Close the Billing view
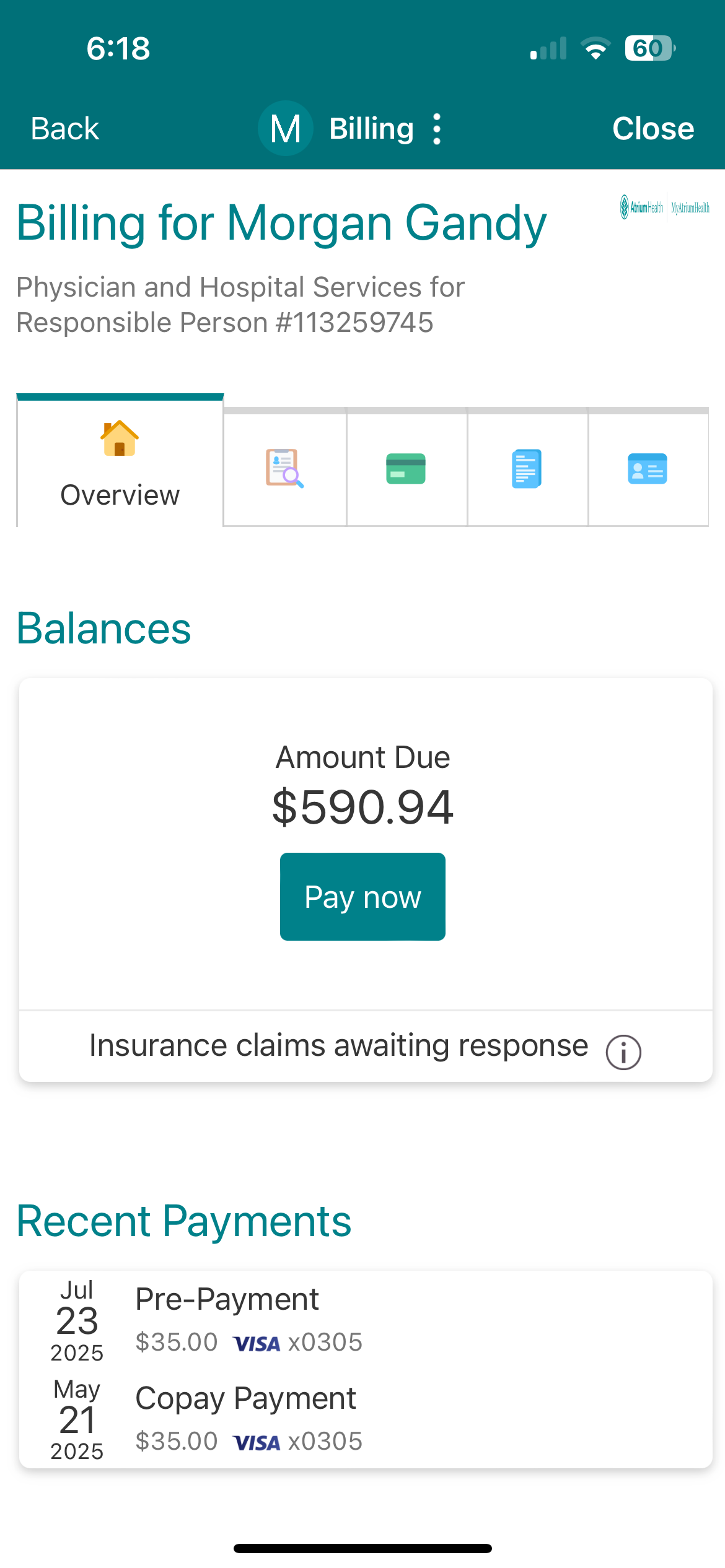Image resolution: width=725 pixels, height=1568 pixels. click(x=653, y=129)
